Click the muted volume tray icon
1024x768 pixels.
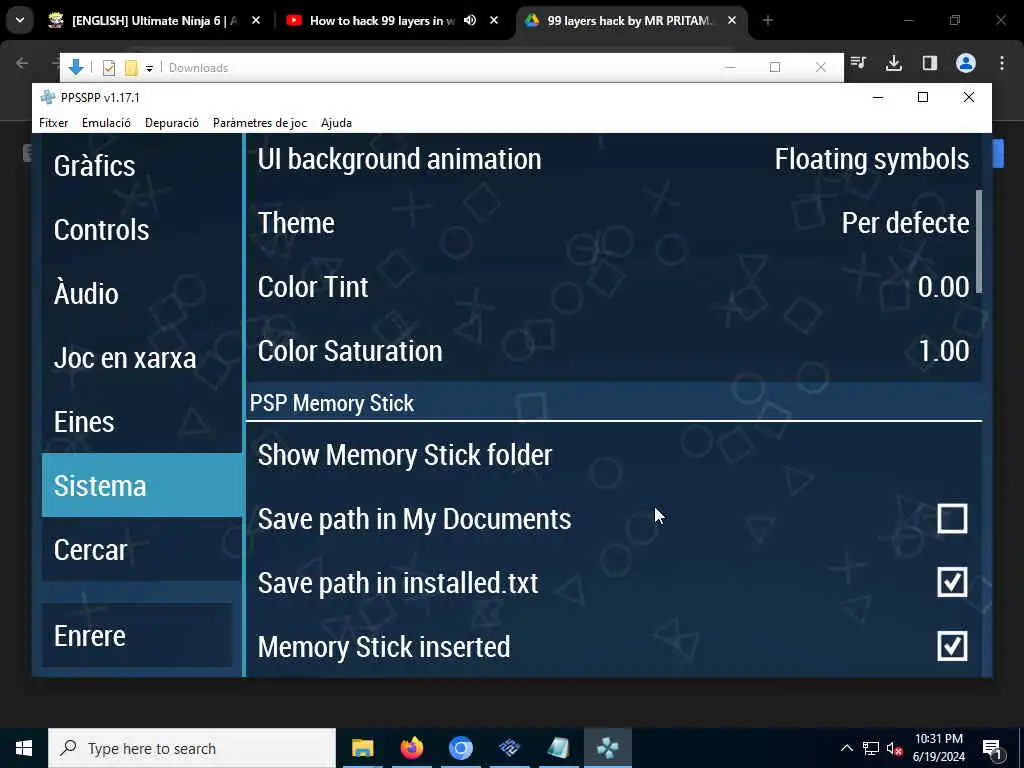tap(894, 748)
